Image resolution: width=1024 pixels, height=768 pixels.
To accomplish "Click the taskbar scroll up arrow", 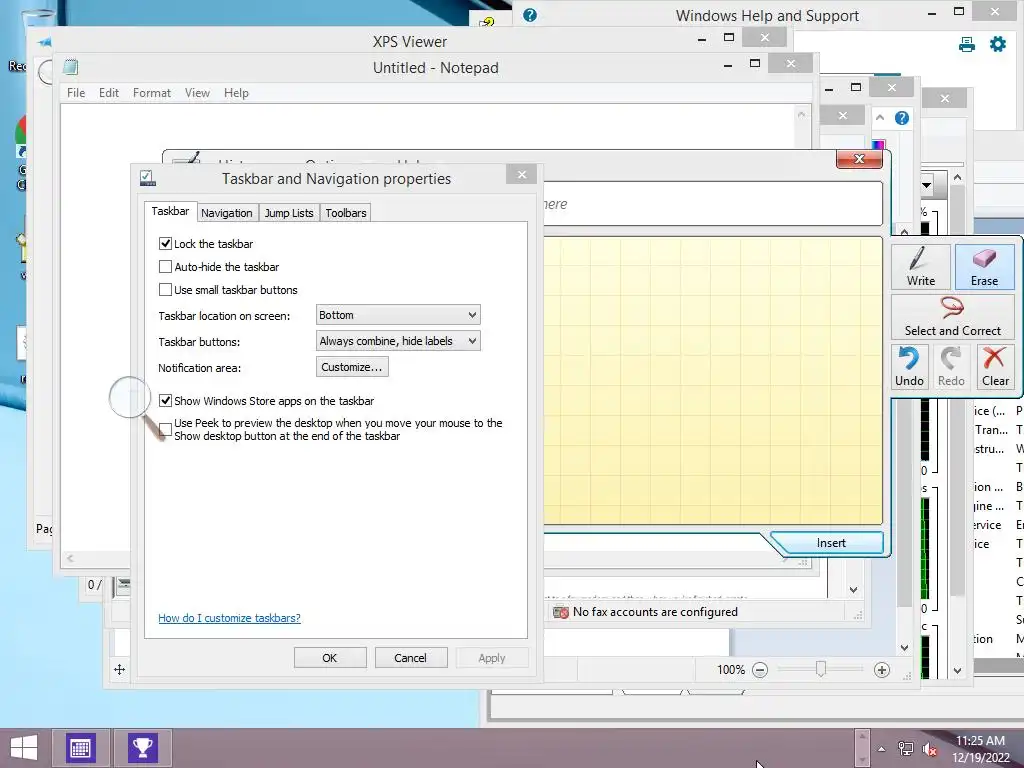I will pyautogui.click(x=862, y=736).
